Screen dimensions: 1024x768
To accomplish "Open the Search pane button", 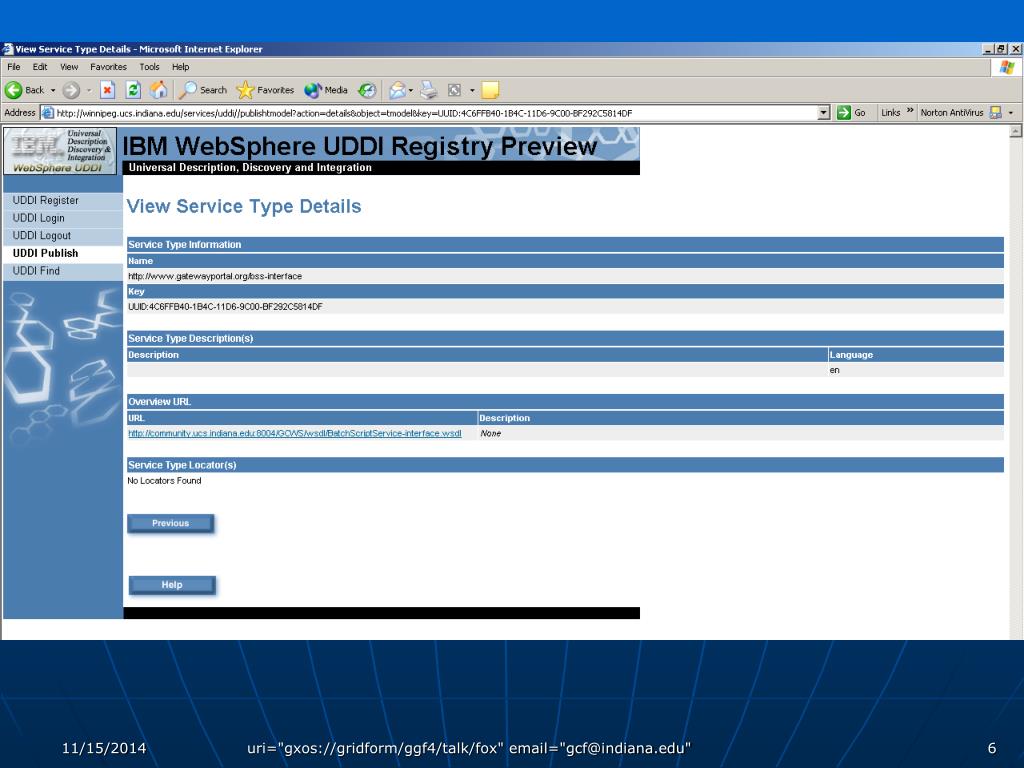I will [x=203, y=90].
